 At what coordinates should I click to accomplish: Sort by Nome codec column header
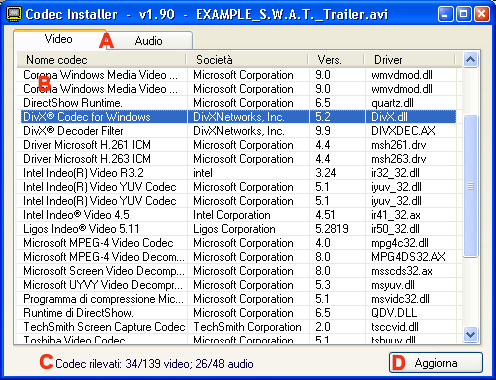pyautogui.click(x=102, y=60)
